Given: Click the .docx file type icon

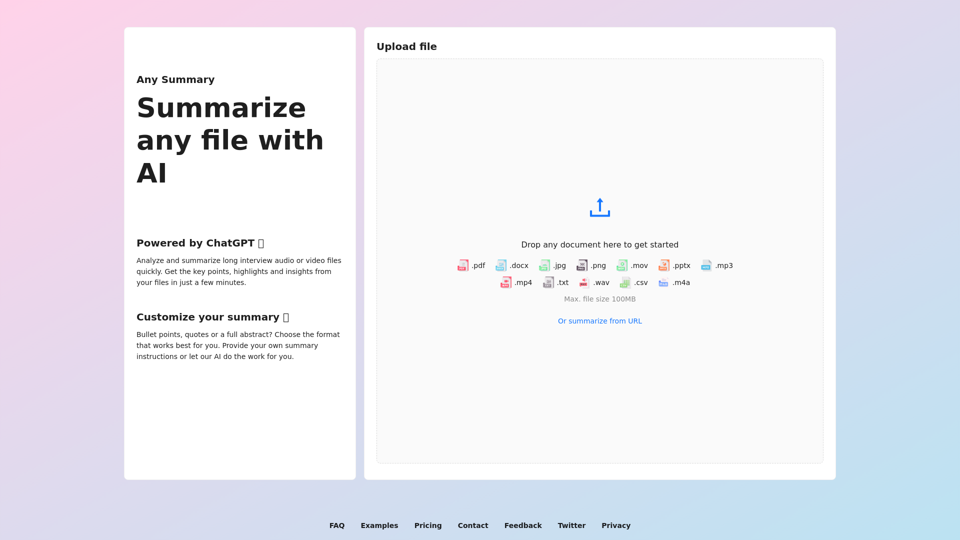Looking at the screenshot, I should [501, 265].
